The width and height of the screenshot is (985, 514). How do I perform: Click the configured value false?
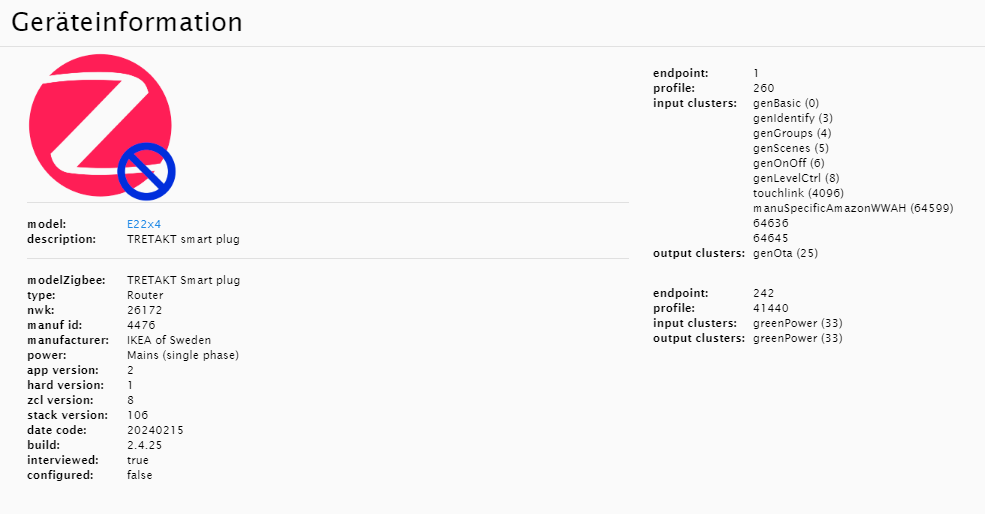click(x=140, y=475)
